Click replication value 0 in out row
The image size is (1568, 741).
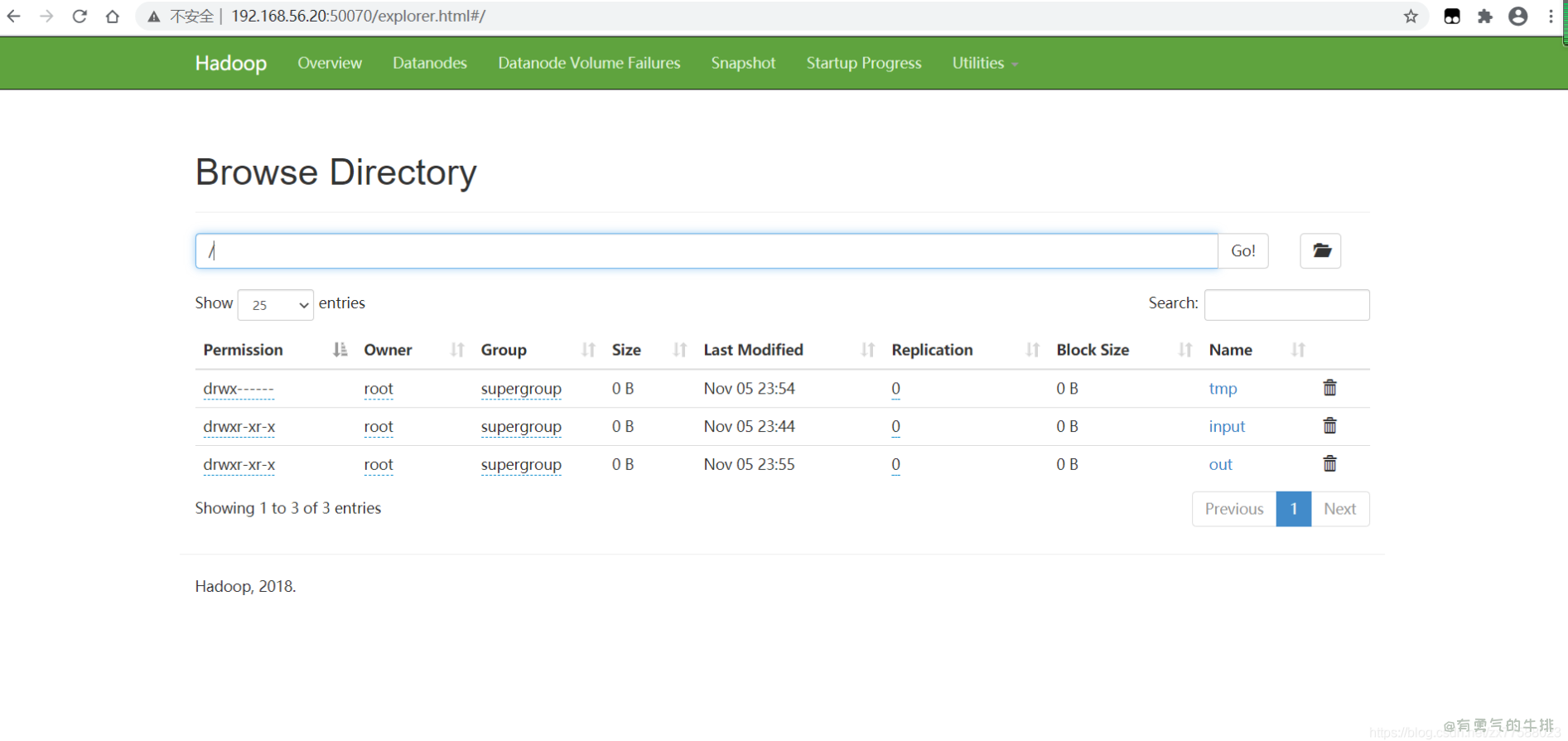click(x=895, y=465)
